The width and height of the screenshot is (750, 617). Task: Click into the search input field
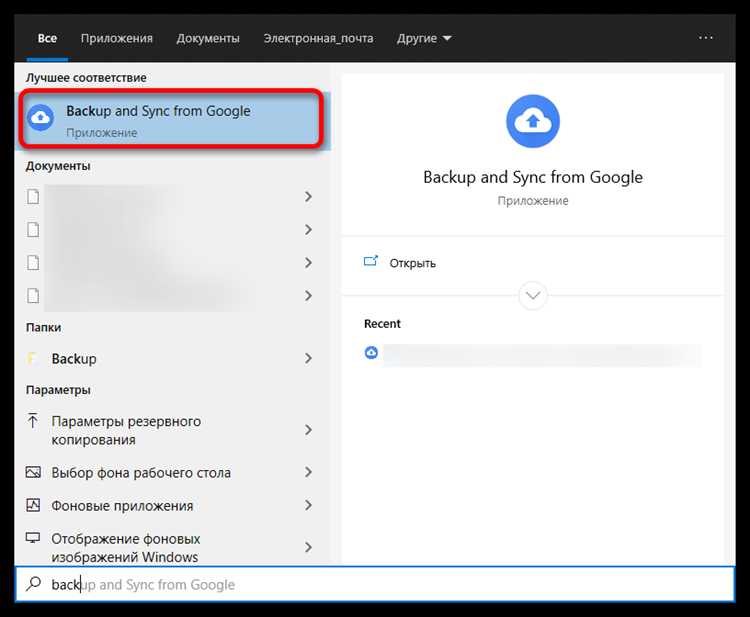tap(375, 584)
